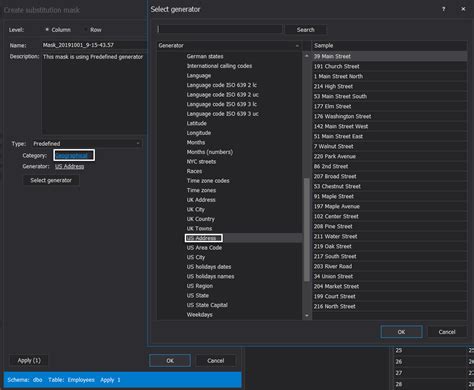Select US Area Code generator
Screen dimensions: 474x390
click(204, 248)
